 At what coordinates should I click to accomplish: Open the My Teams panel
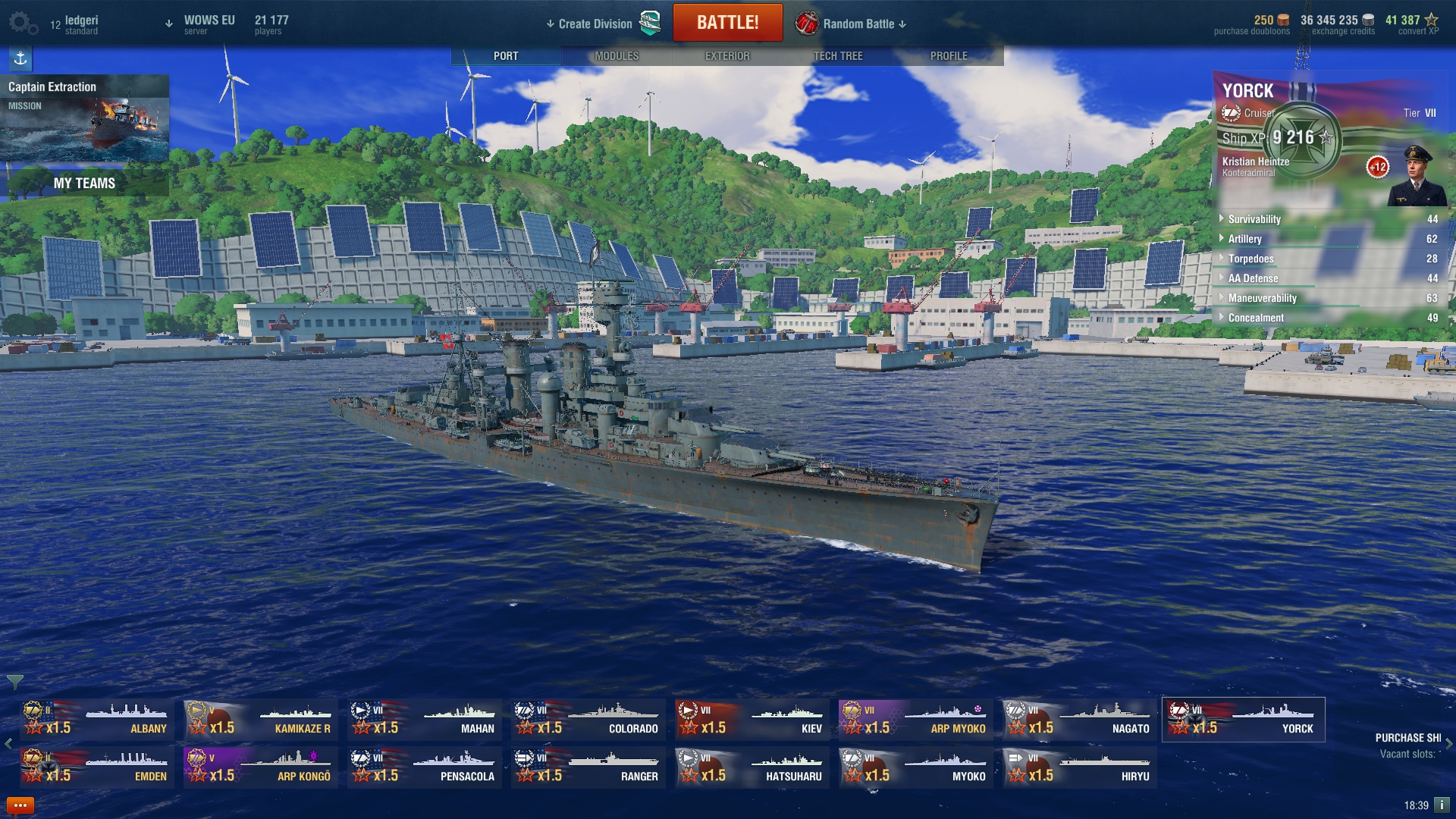click(x=84, y=183)
